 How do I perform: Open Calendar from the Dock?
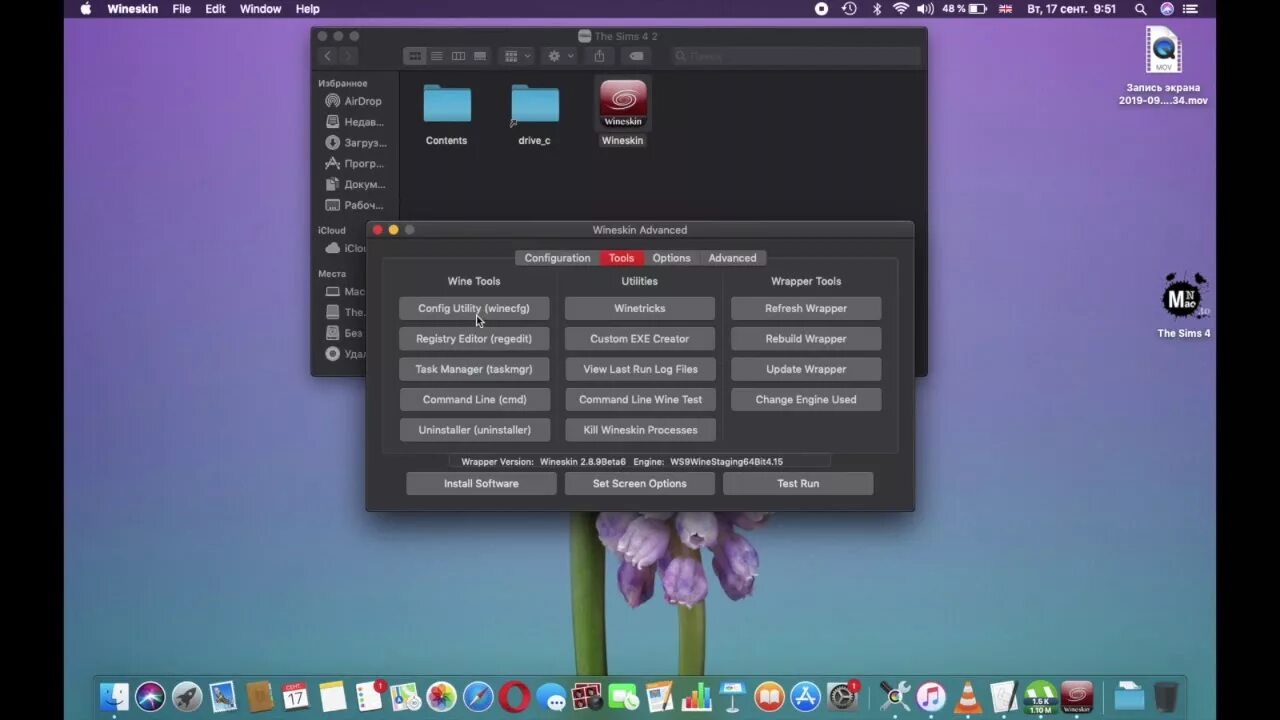pos(296,697)
